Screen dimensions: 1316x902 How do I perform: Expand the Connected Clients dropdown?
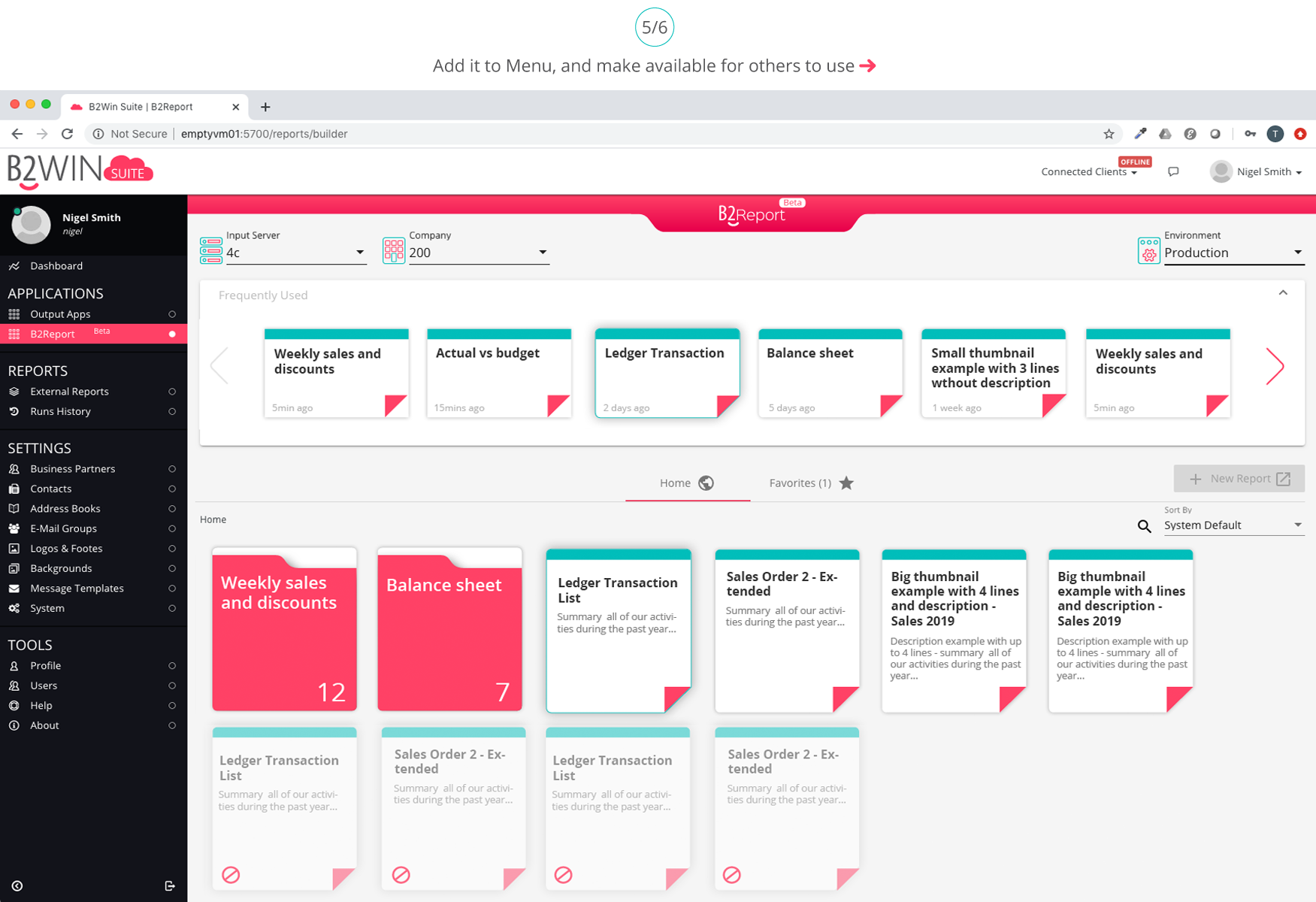[1089, 172]
